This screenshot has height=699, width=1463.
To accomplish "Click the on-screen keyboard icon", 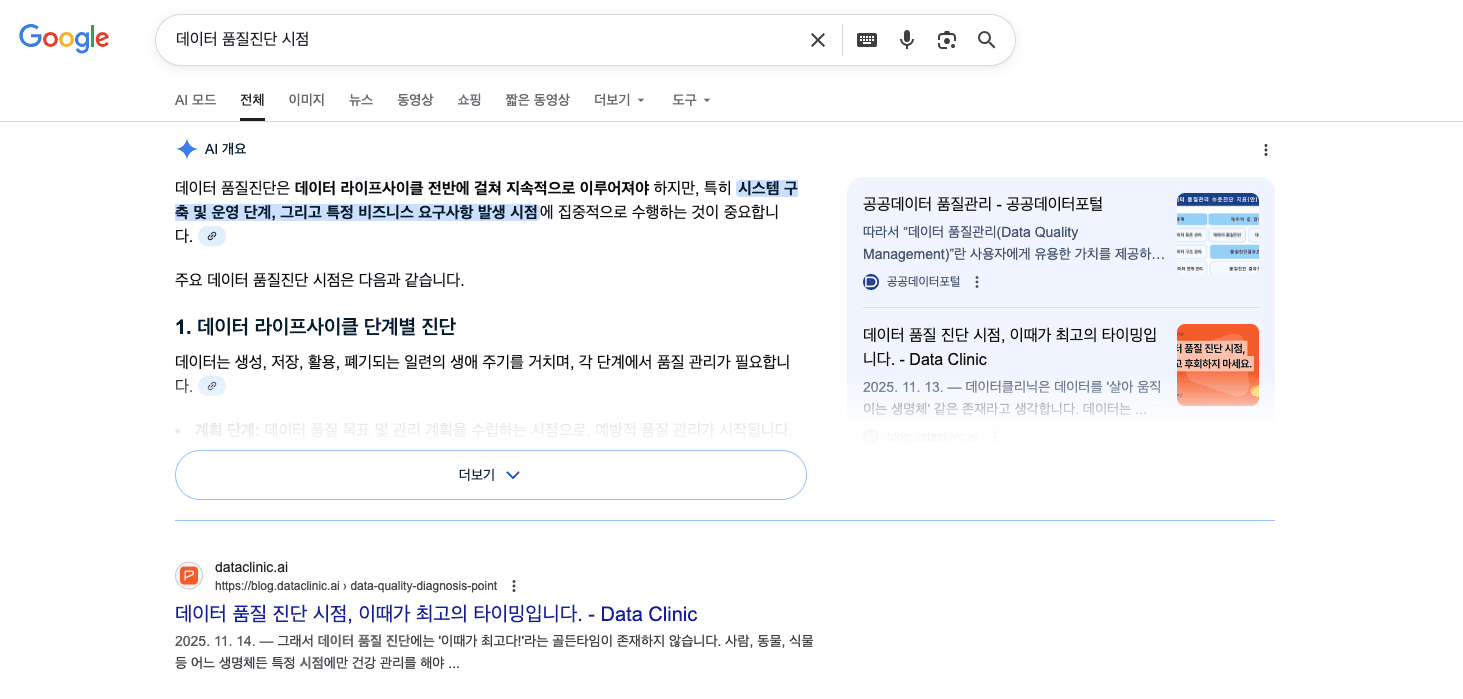I will click(866, 39).
